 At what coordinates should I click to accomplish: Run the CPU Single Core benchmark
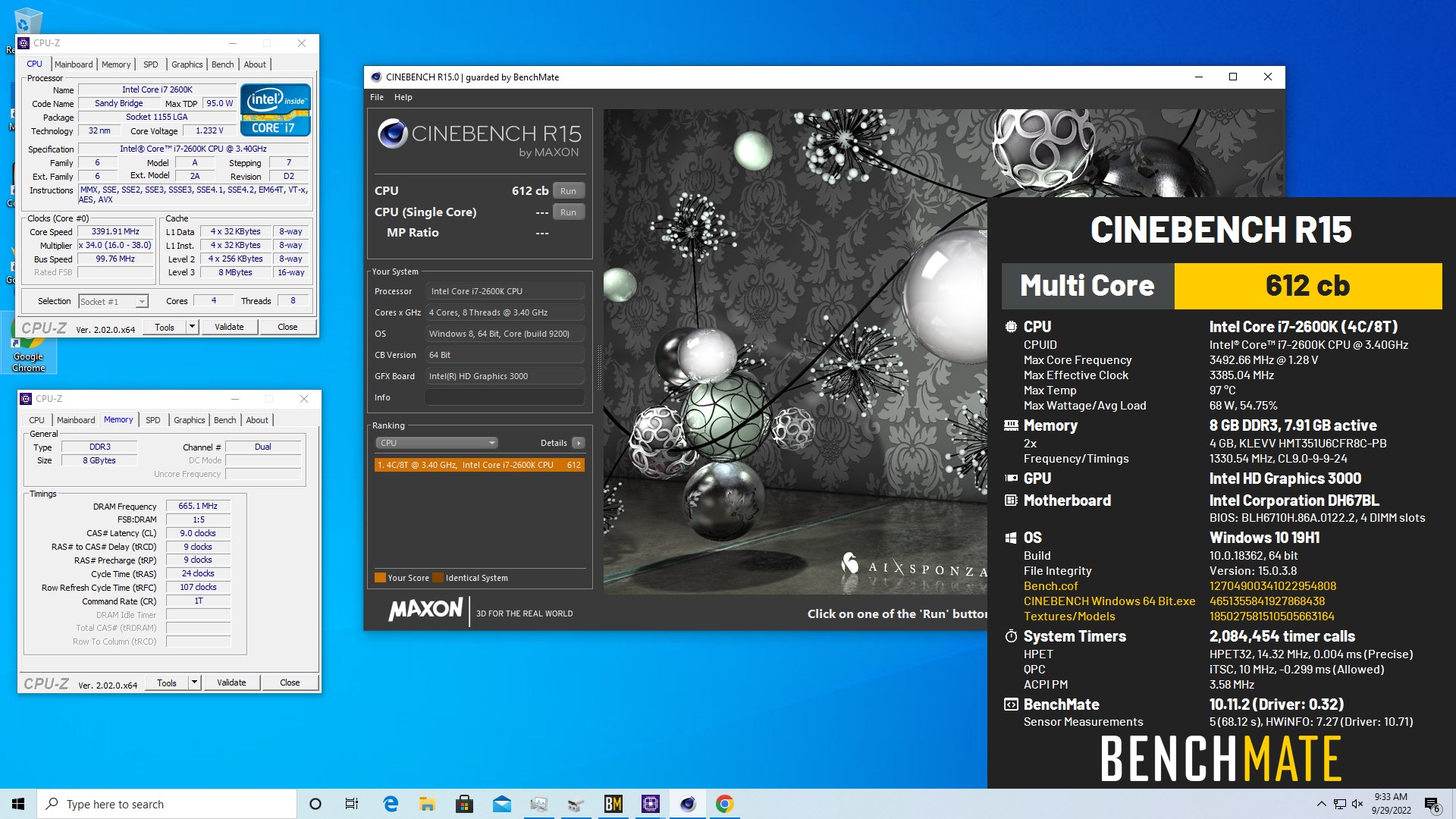pyautogui.click(x=568, y=212)
